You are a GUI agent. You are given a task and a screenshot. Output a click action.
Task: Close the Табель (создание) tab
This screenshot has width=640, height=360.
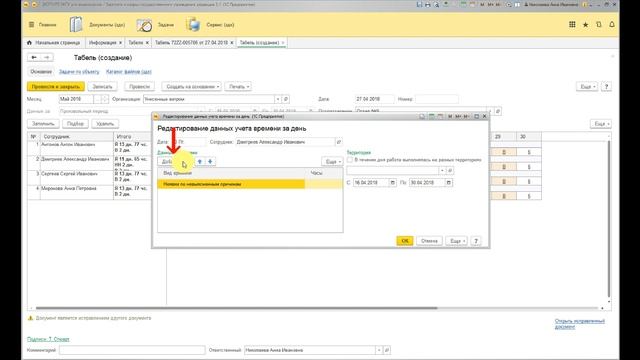[x=283, y=43]
